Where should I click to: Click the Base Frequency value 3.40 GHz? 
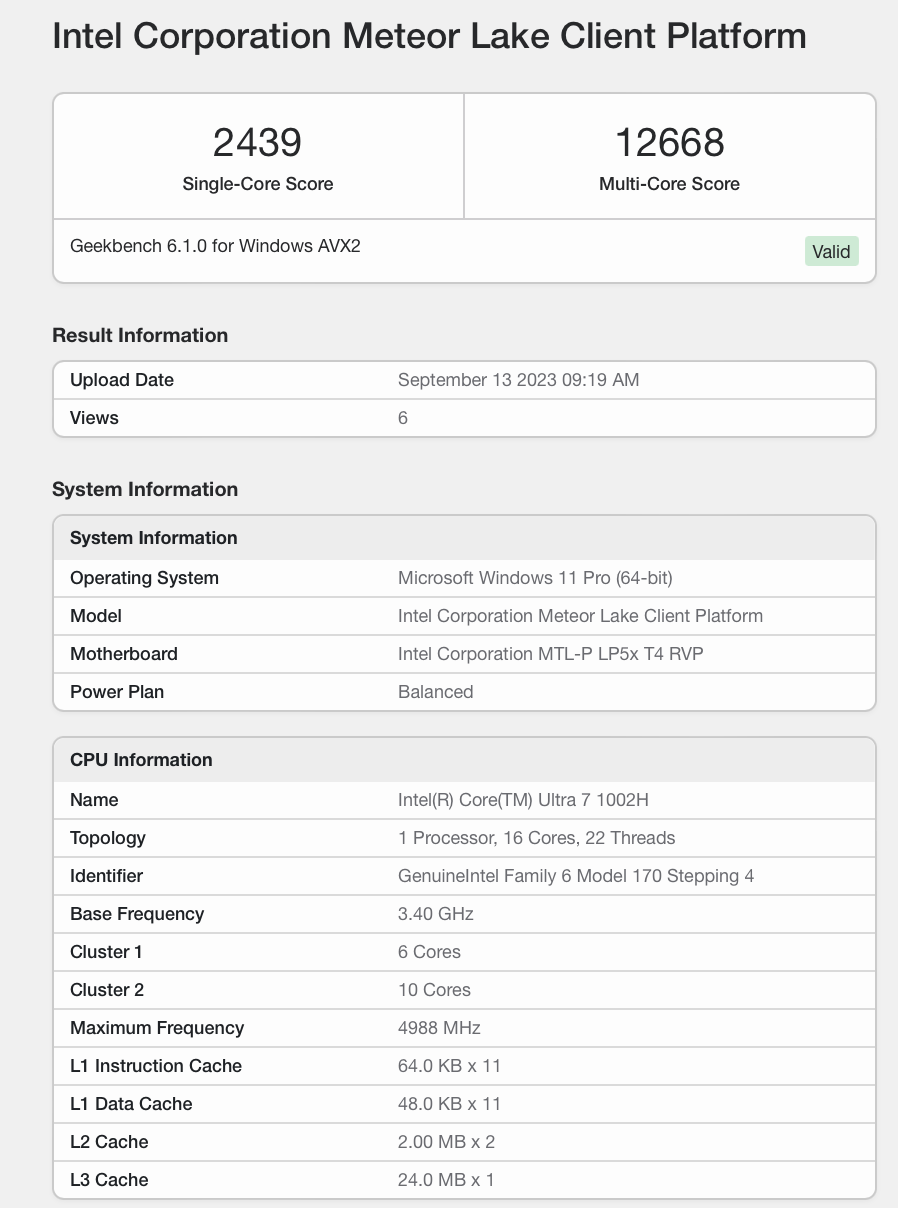(x=435, y=914)
